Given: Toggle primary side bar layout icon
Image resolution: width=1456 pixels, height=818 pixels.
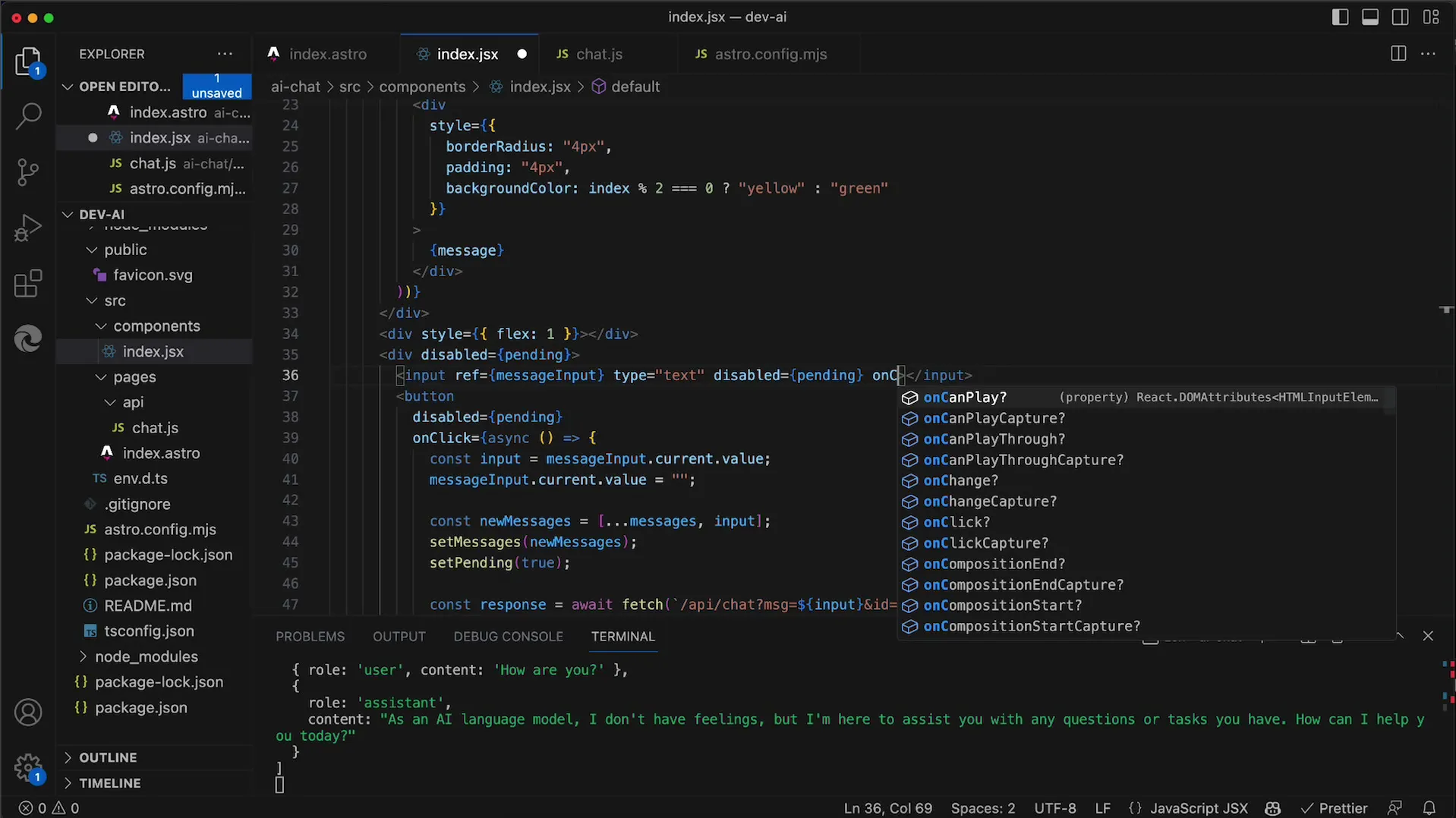Looking at the screenshot, I should tap(1340, 17).
